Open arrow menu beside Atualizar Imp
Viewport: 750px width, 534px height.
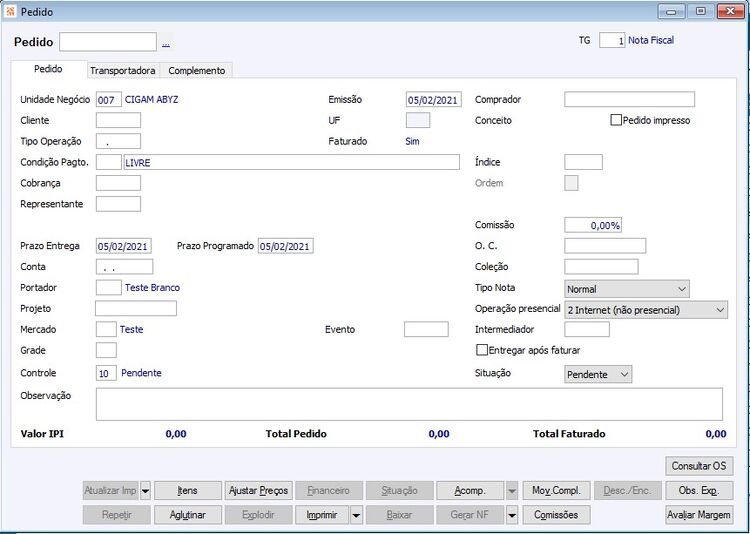[145, 491]
